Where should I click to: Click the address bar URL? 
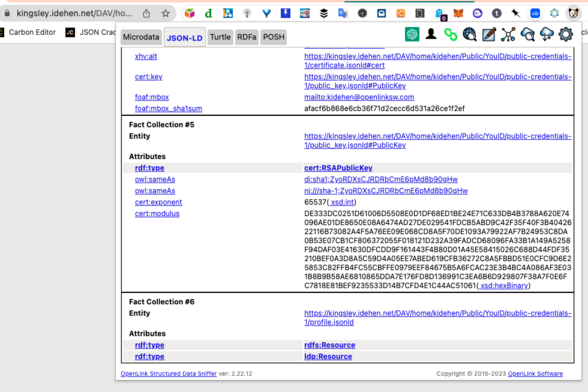pos(74,14)
